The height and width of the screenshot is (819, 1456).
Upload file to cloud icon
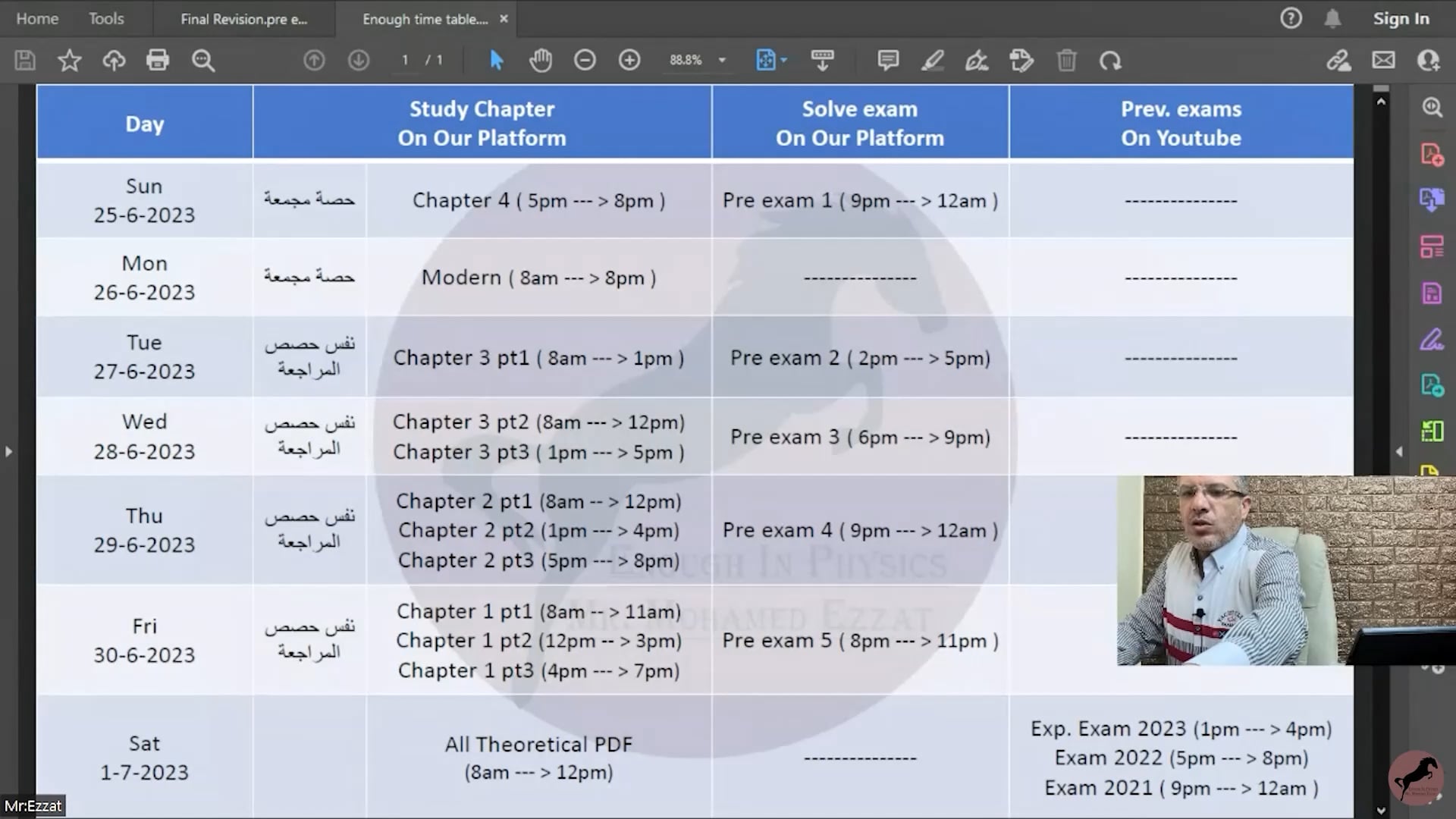click(x=114, y=60)
